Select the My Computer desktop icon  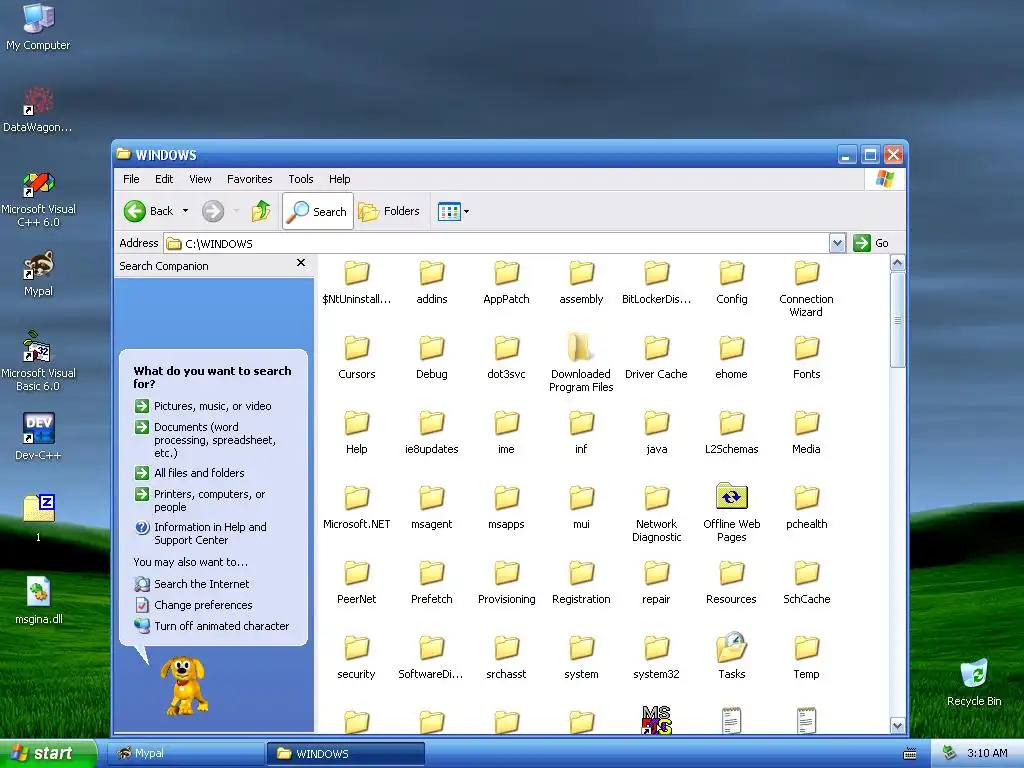[x=38, y=27]
